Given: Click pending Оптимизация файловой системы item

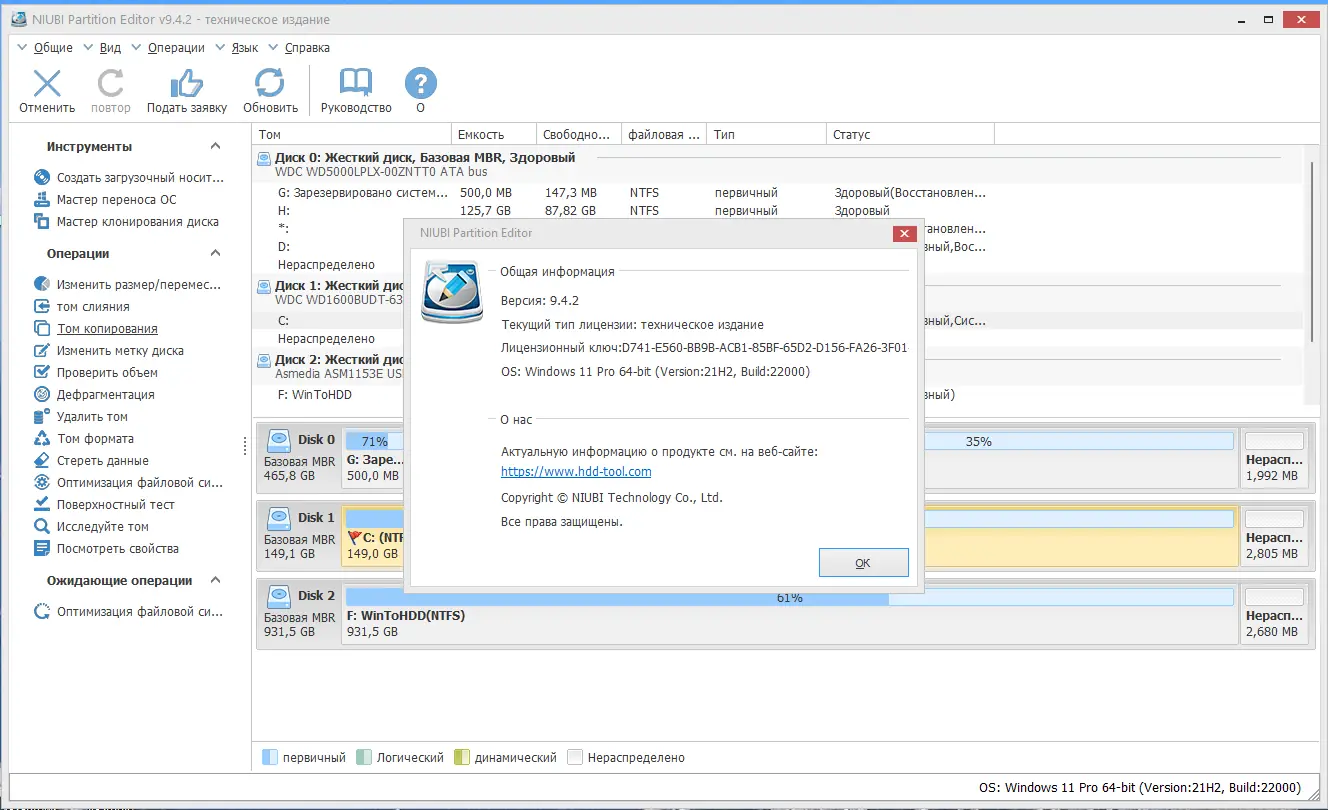Looking at the screenshot, I should (x=129, y=612).
